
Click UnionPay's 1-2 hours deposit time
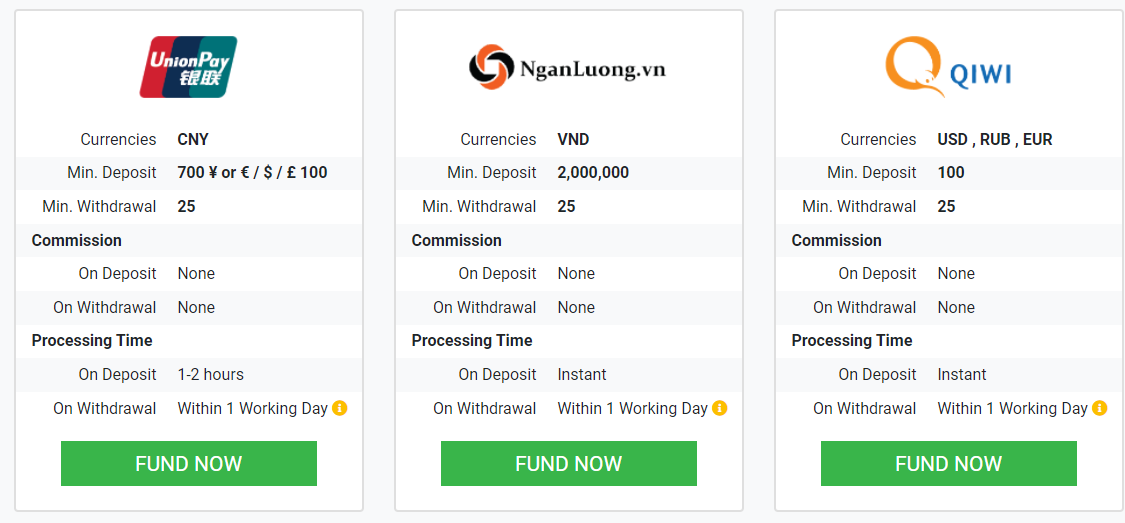(211, 374)
